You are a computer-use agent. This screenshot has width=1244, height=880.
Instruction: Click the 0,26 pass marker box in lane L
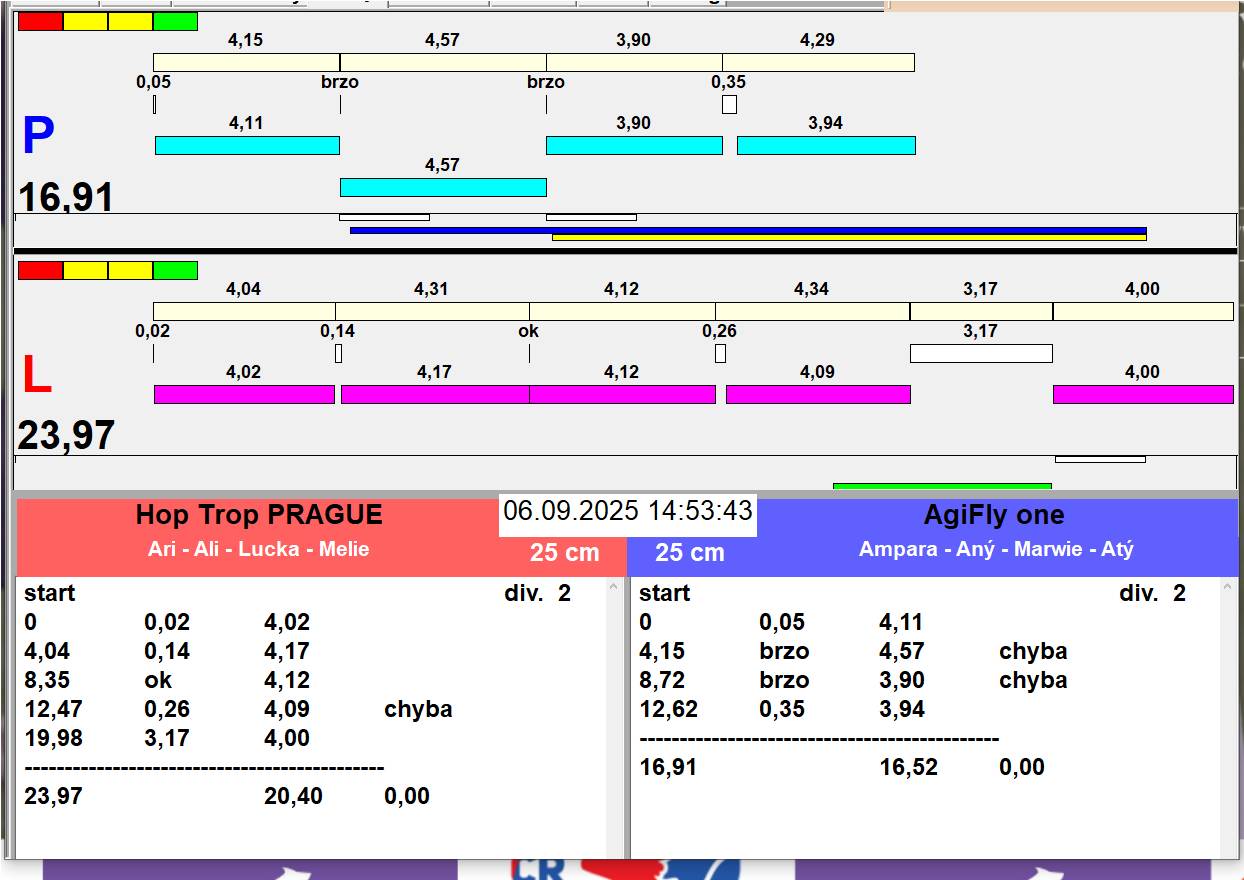tap(720, 353)
